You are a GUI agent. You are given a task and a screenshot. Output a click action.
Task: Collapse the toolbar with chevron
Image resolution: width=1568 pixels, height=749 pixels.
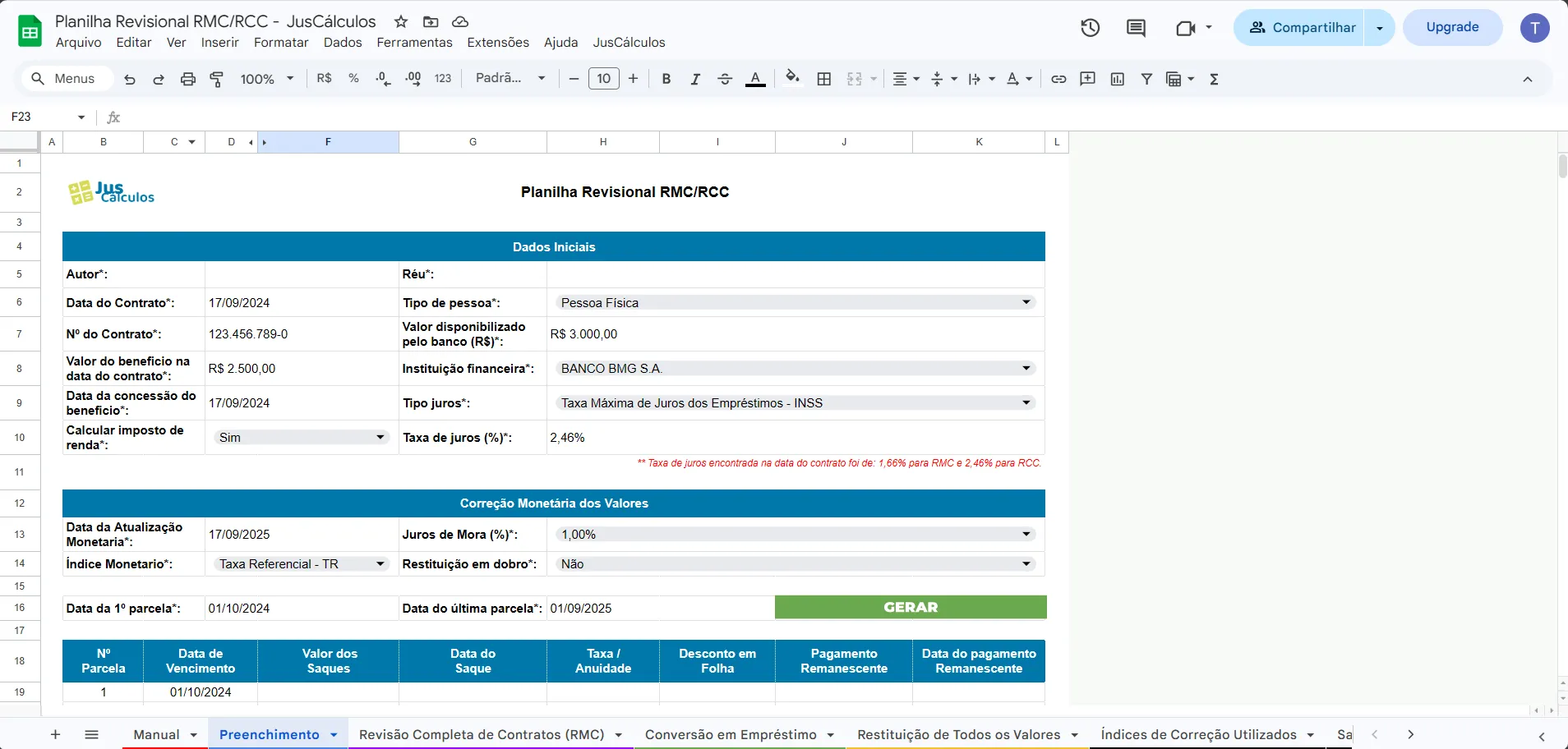(1528, 79)
